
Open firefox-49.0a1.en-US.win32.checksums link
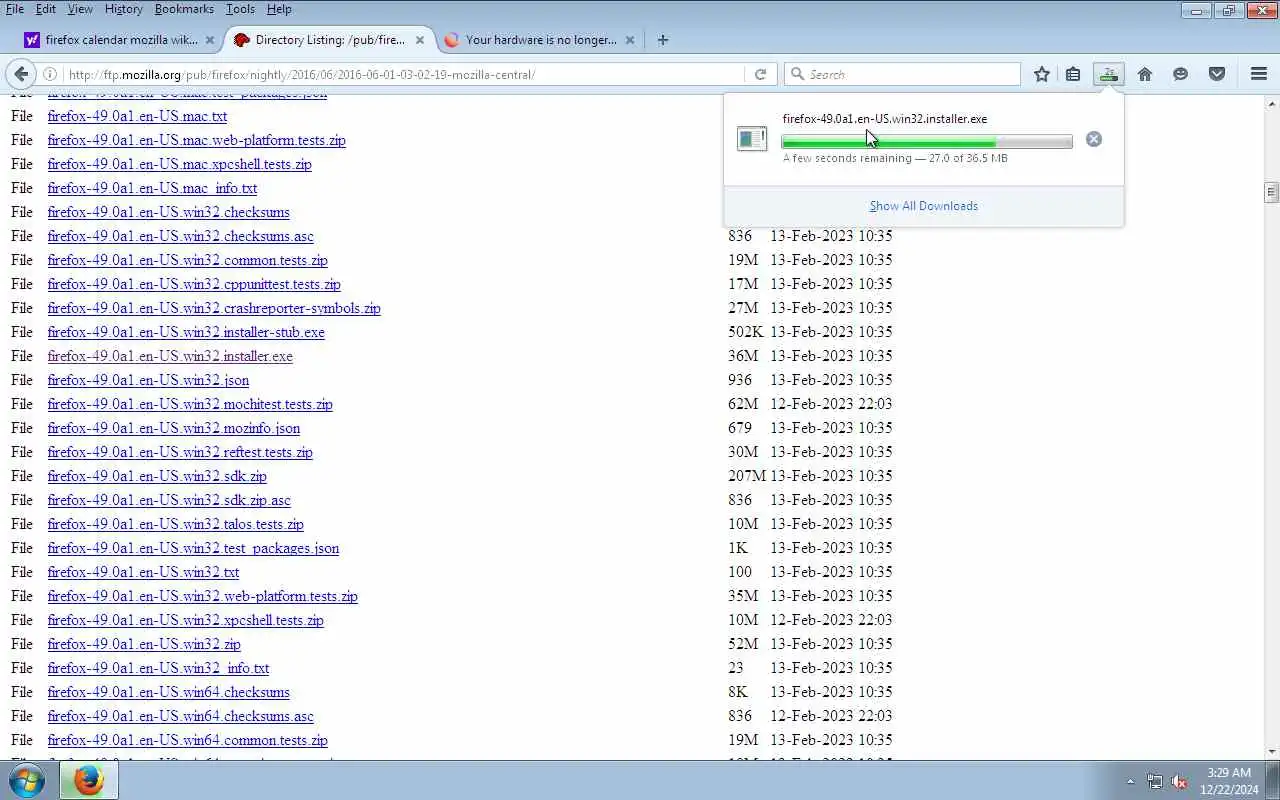click(x=169, y=212)
